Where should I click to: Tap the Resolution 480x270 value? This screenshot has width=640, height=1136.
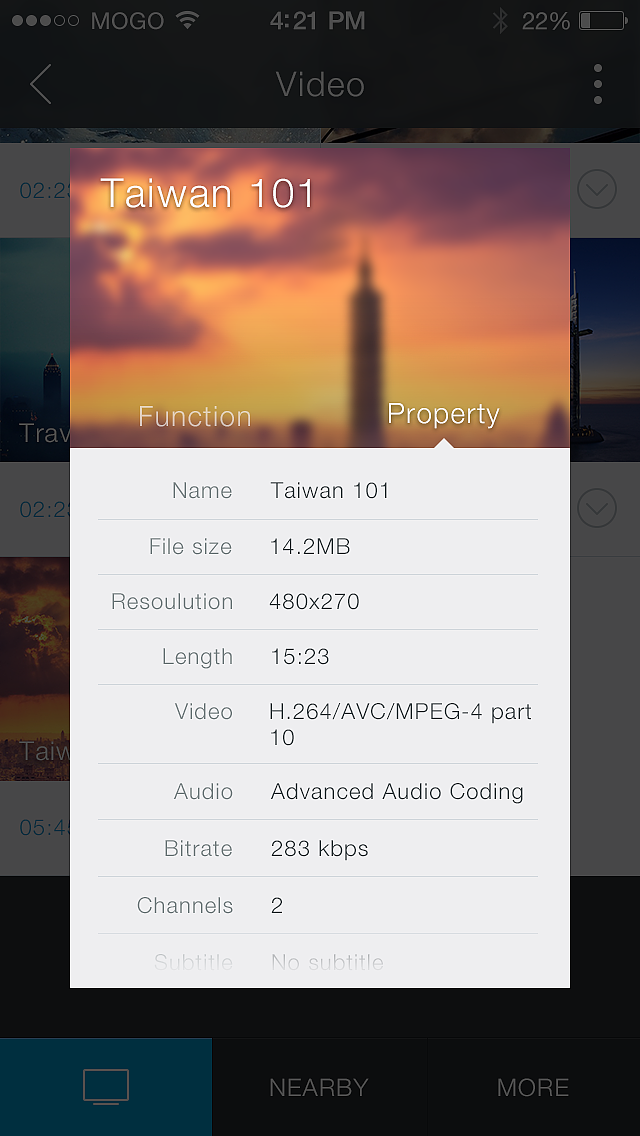[314, 602]
